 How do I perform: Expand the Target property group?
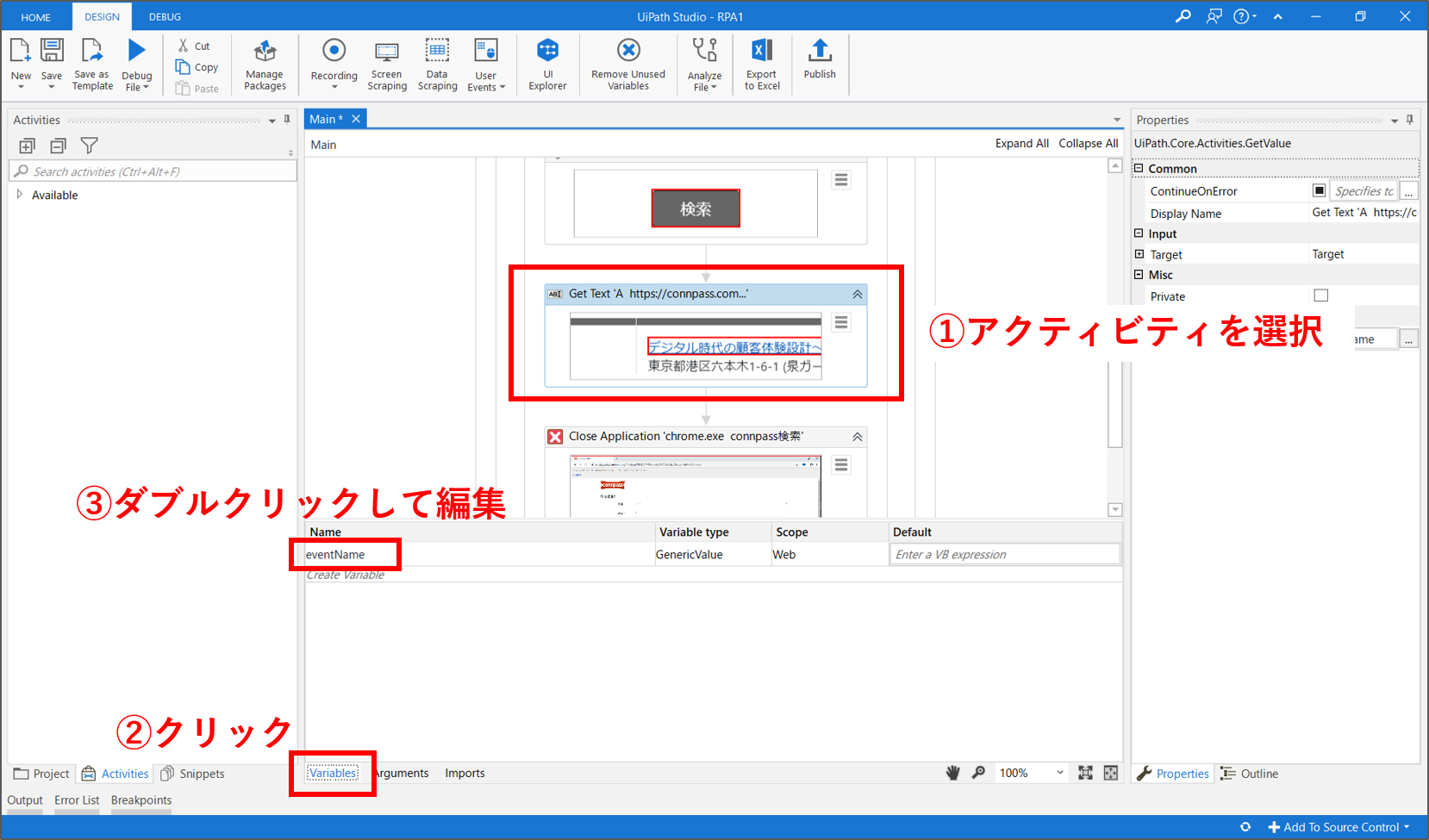coord(1139,254)
